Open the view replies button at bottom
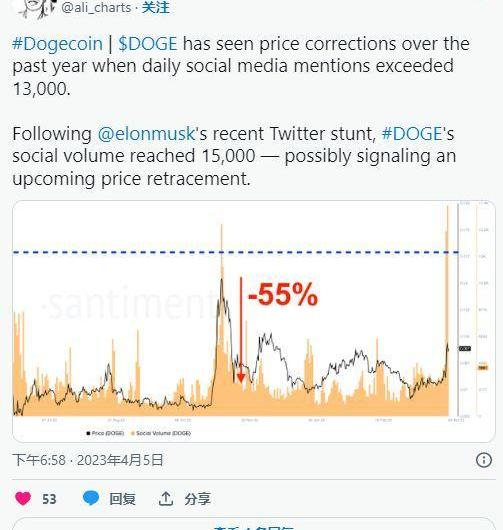 [x=254, y=524]
